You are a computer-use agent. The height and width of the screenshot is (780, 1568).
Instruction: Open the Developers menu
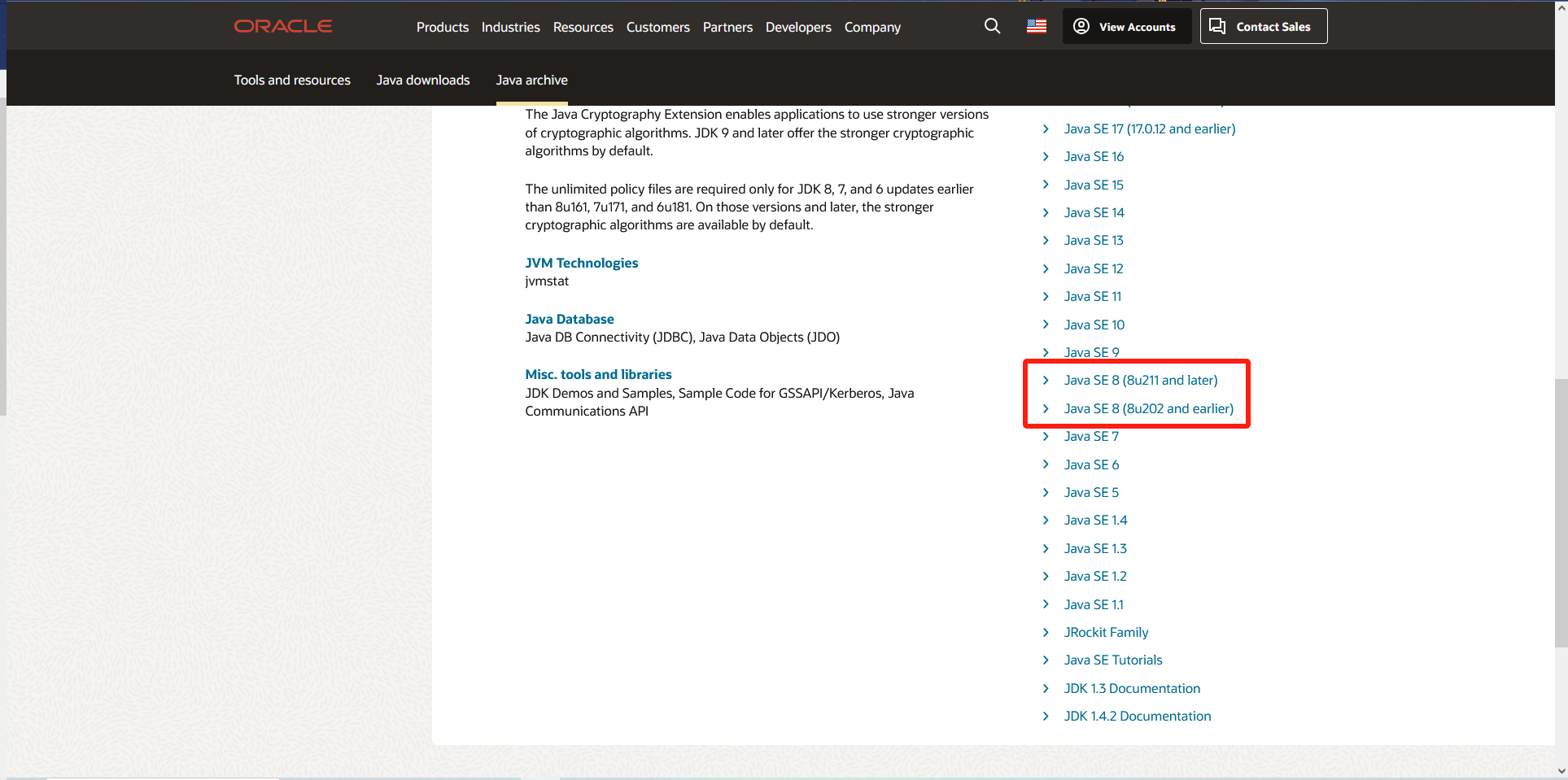pos(798,27)
